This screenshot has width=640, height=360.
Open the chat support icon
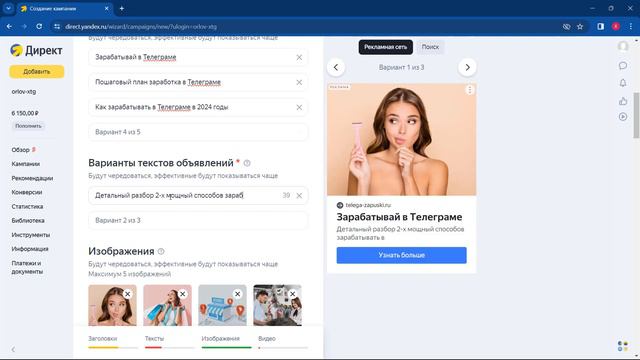623,65
